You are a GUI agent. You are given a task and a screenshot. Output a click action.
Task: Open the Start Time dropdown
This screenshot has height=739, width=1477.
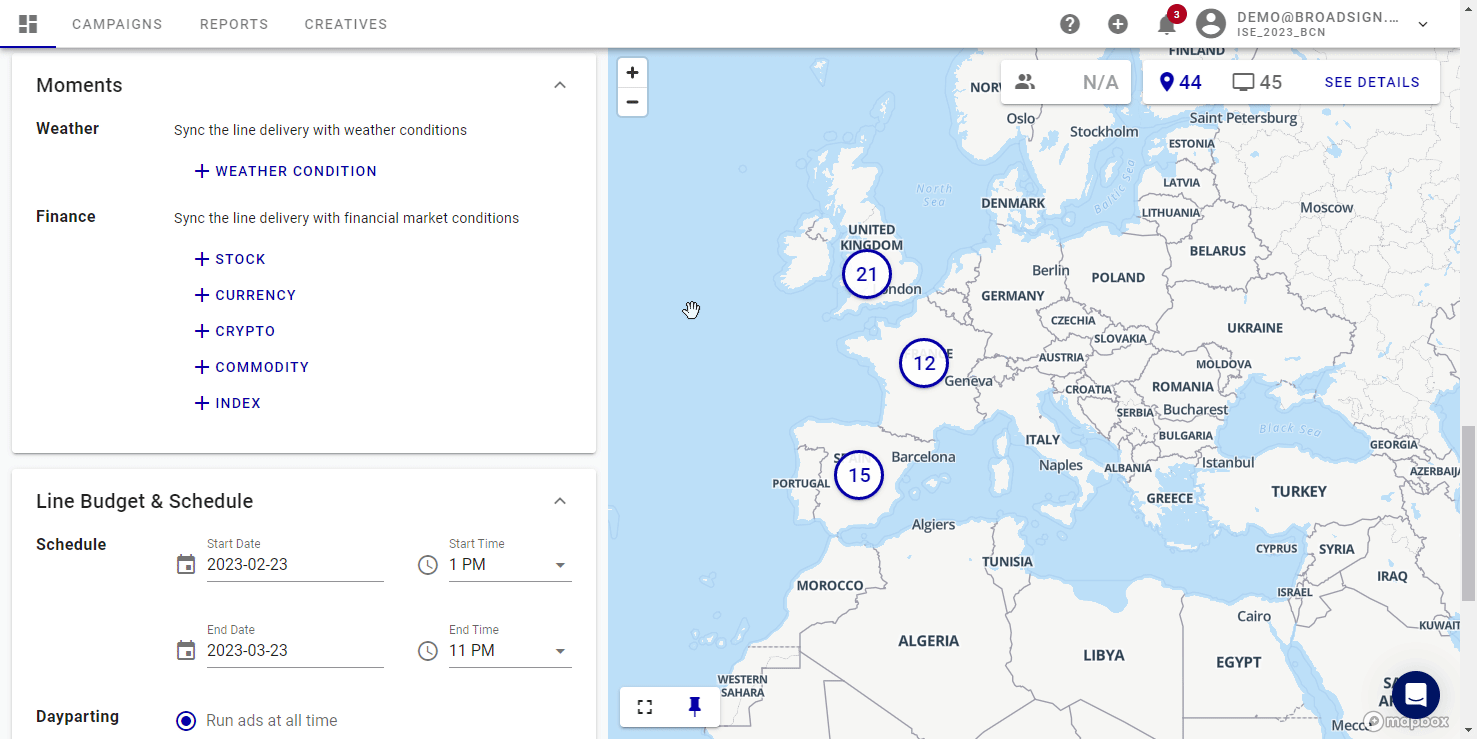[510, 565]
